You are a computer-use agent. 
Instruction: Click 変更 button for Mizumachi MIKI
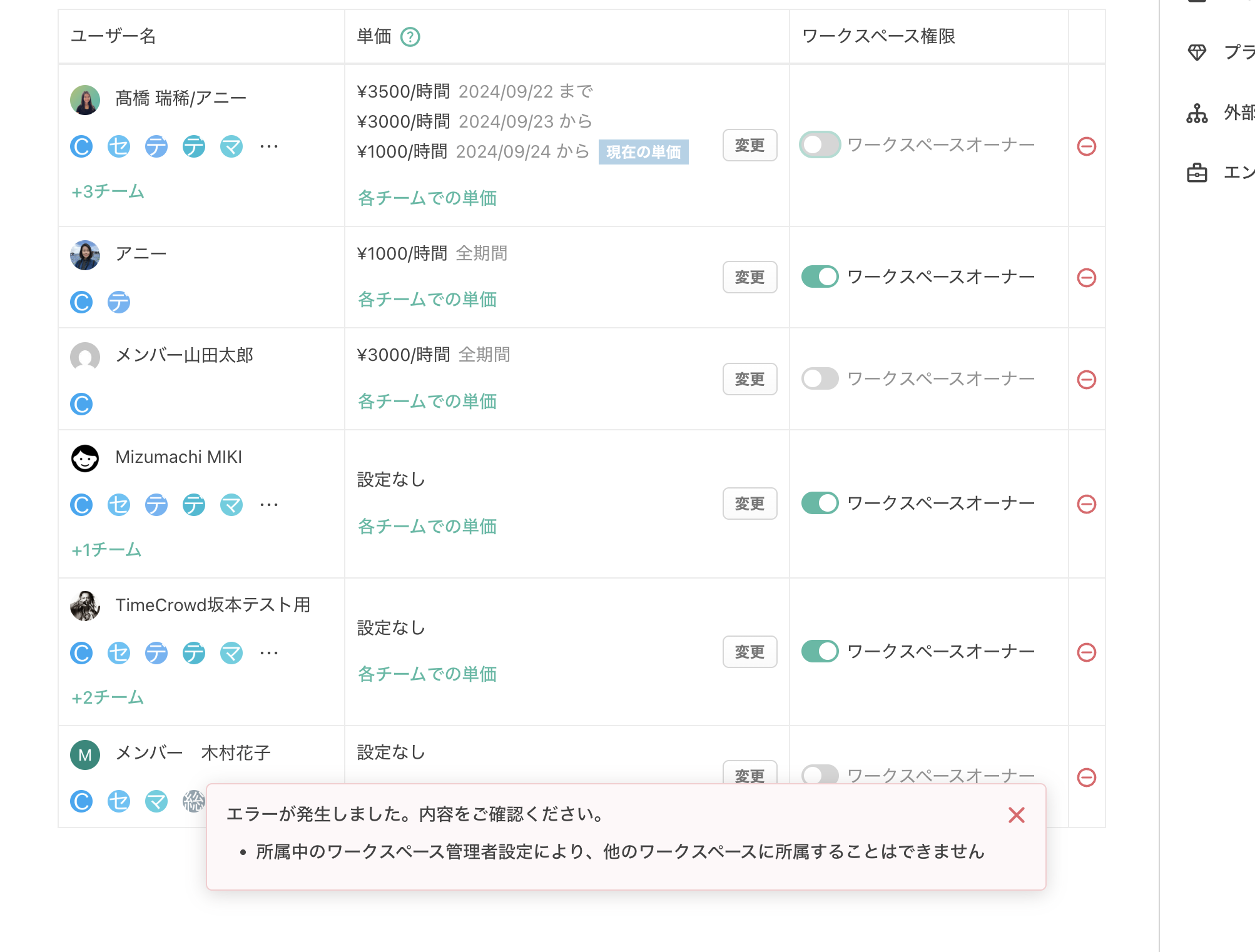[749, 504]
